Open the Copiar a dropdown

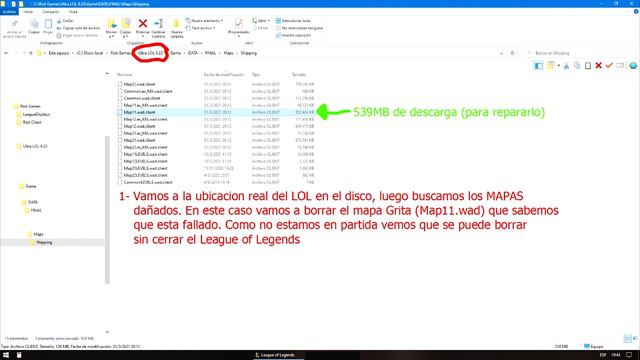coord(126,34)
